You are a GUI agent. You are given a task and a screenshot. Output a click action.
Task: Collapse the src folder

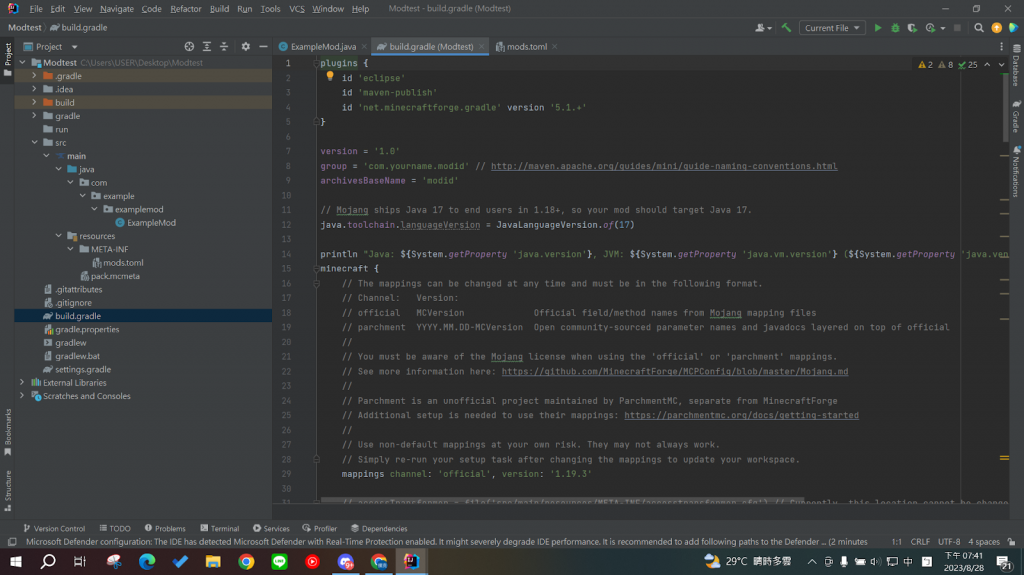tap(34, 142)
